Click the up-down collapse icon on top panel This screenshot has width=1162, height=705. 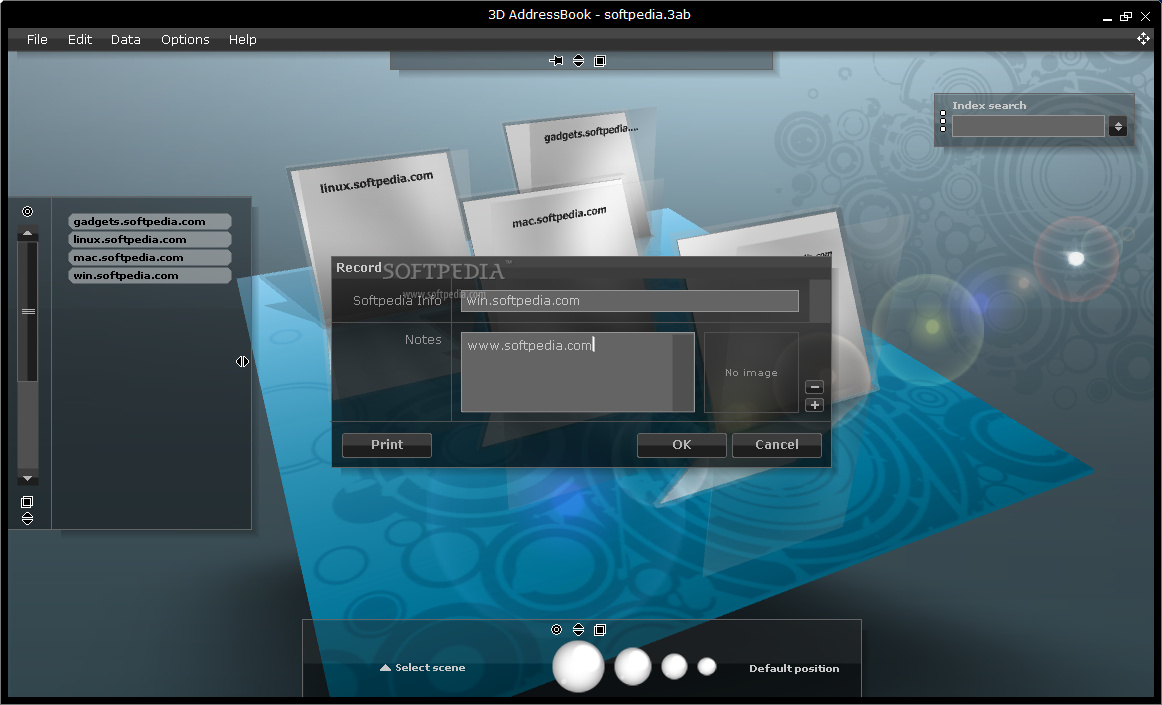(x=578, y=61)
